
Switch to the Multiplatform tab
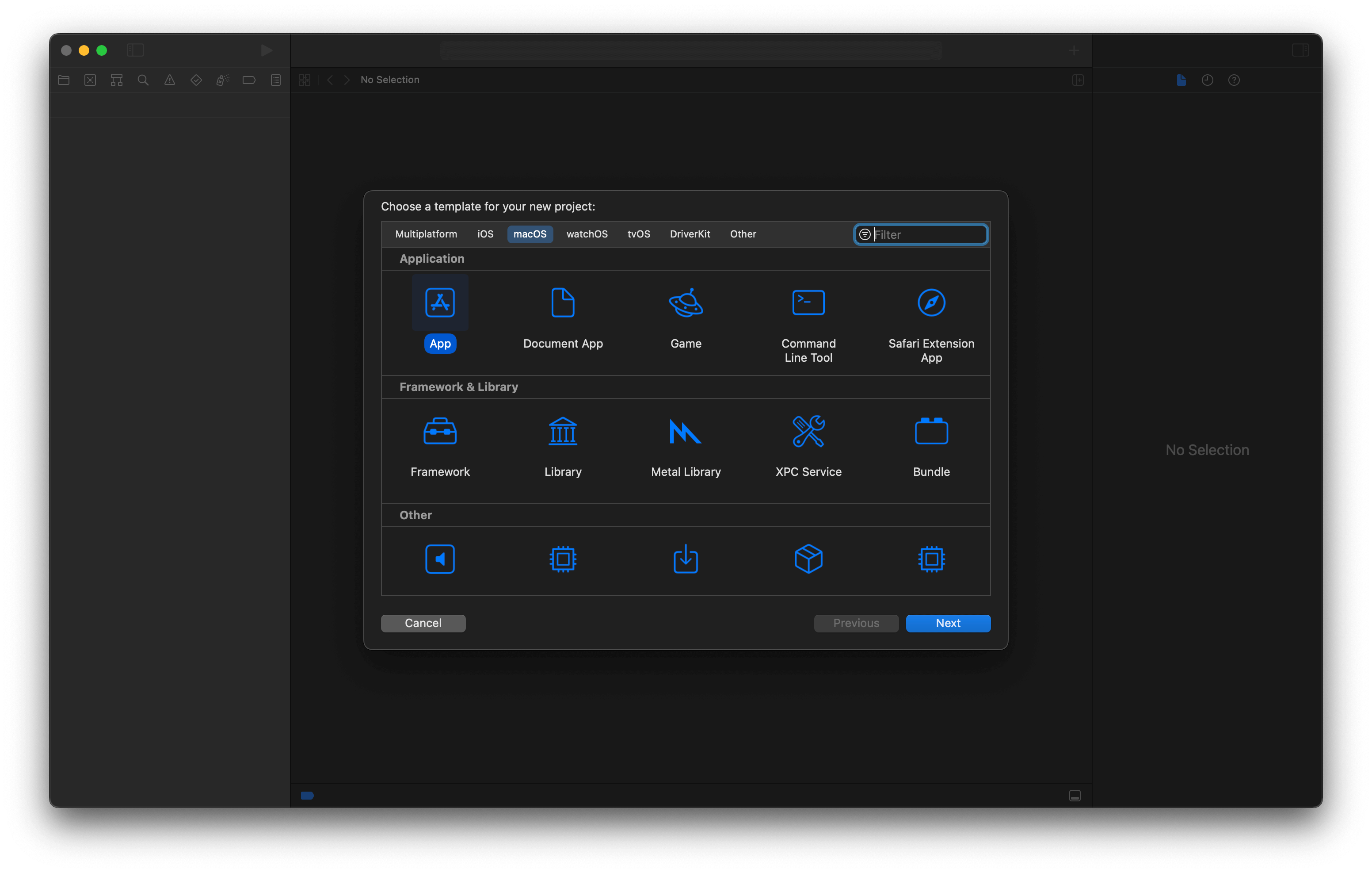click(x=426, y=234)
